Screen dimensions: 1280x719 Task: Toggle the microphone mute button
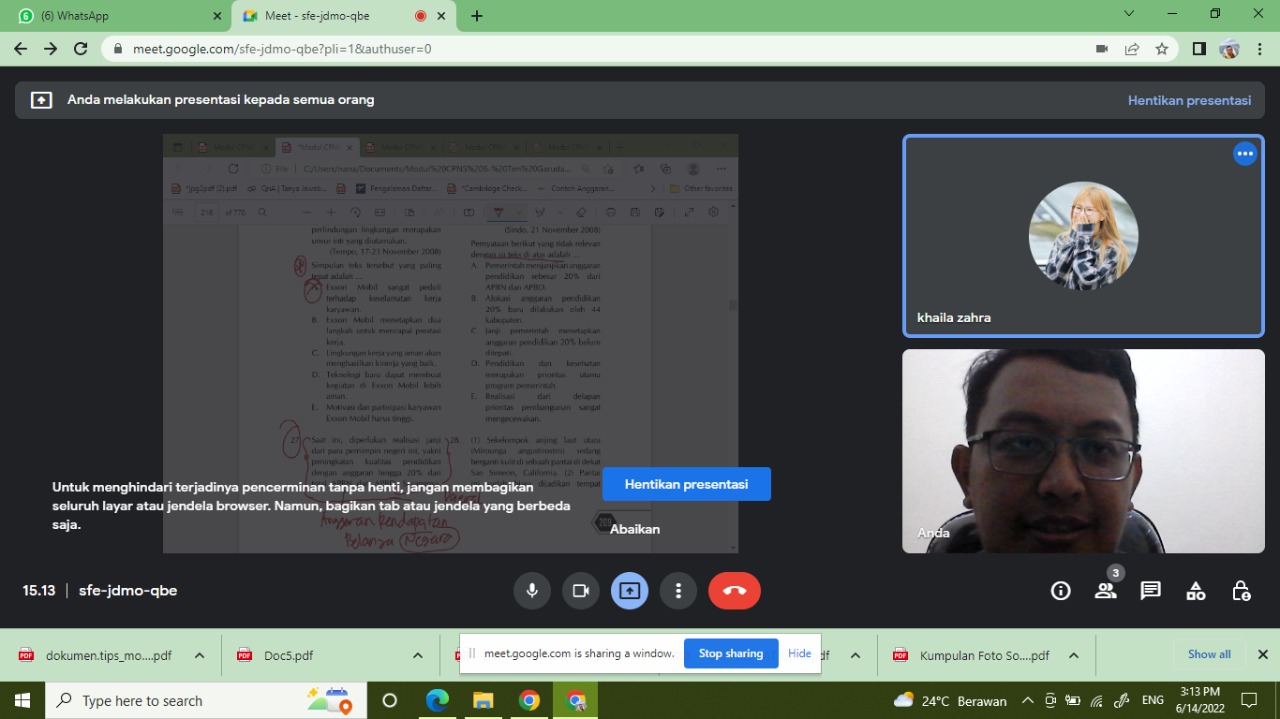coord(532,591)
